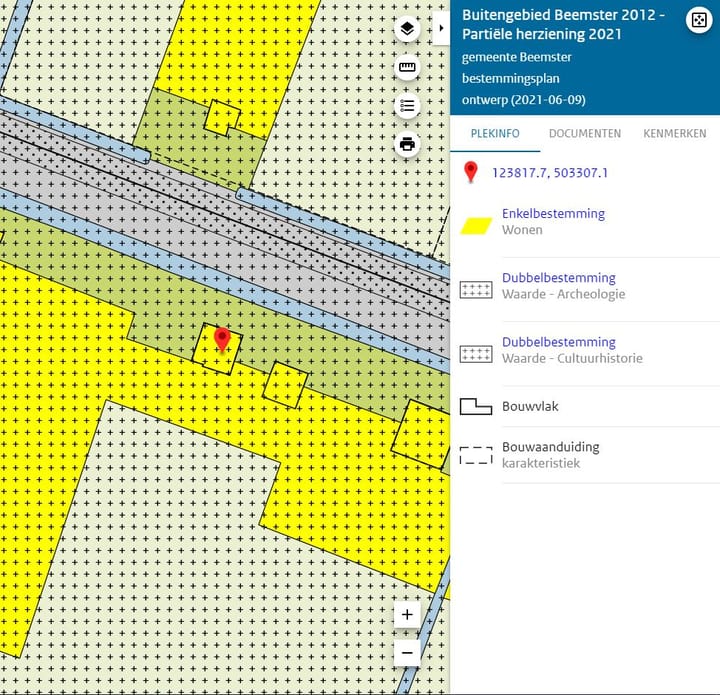Click the fullscreen icon in plan header
Screen dimensions: 720x695
697,22
